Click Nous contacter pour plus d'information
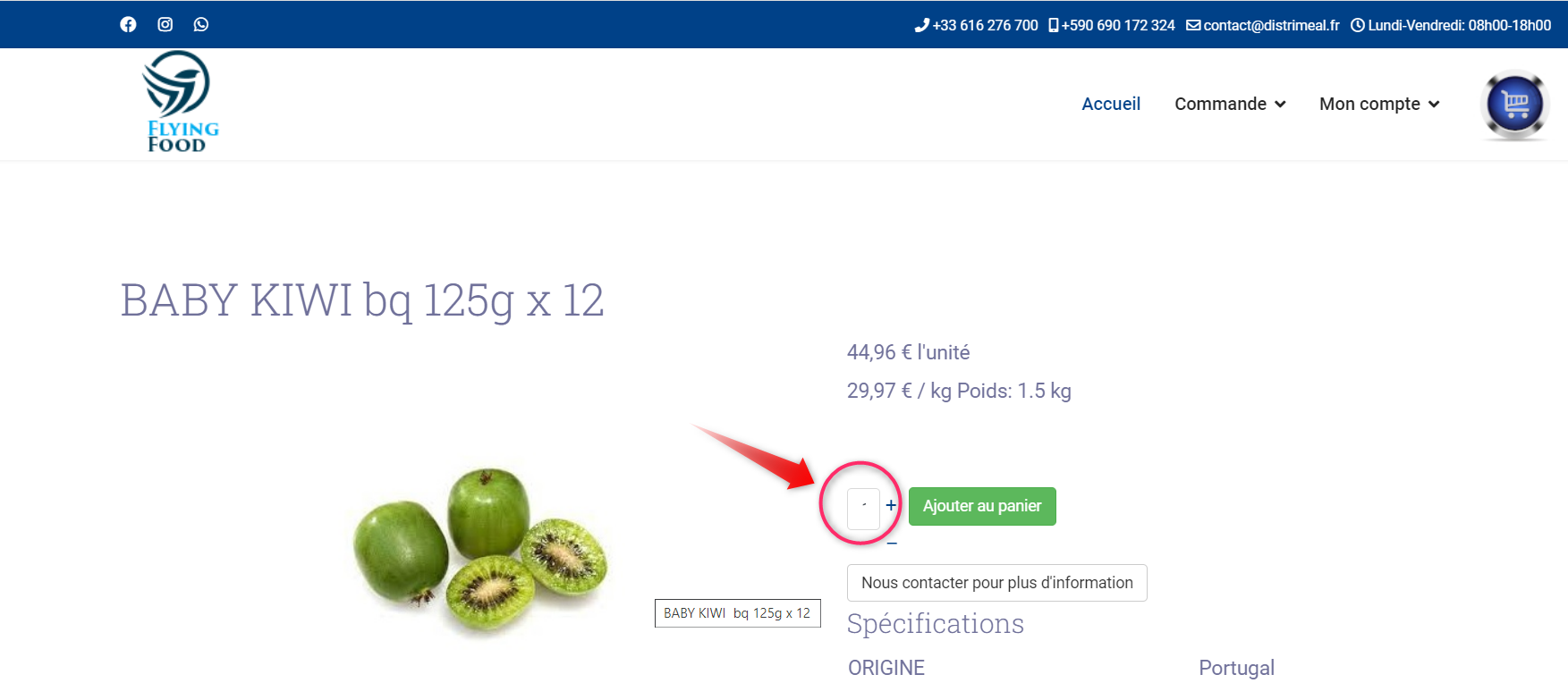 (997, 583)
